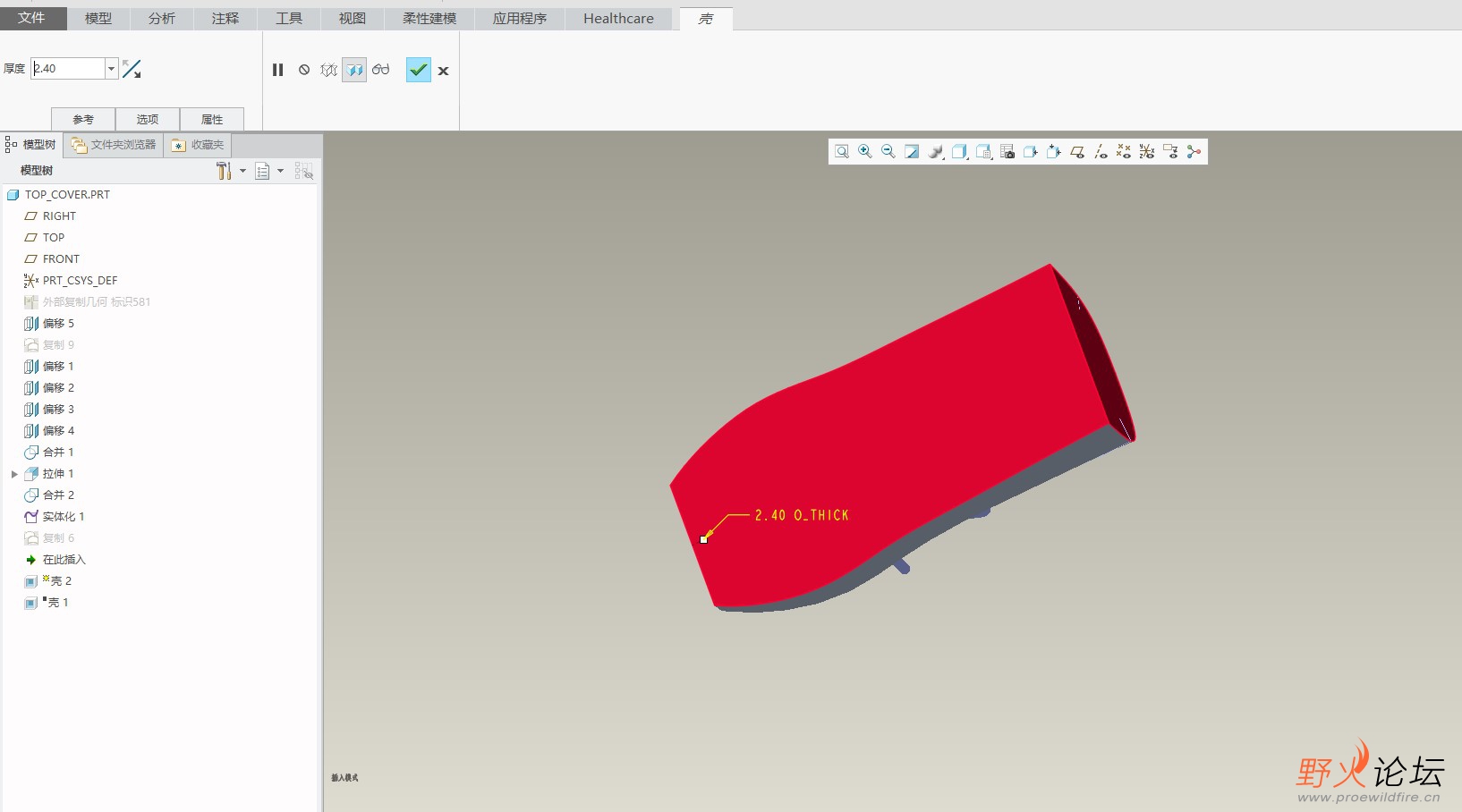Click the 2.40 O_THICK dimension label
The width and height of the screenshot is (1462, 812).
802,515
